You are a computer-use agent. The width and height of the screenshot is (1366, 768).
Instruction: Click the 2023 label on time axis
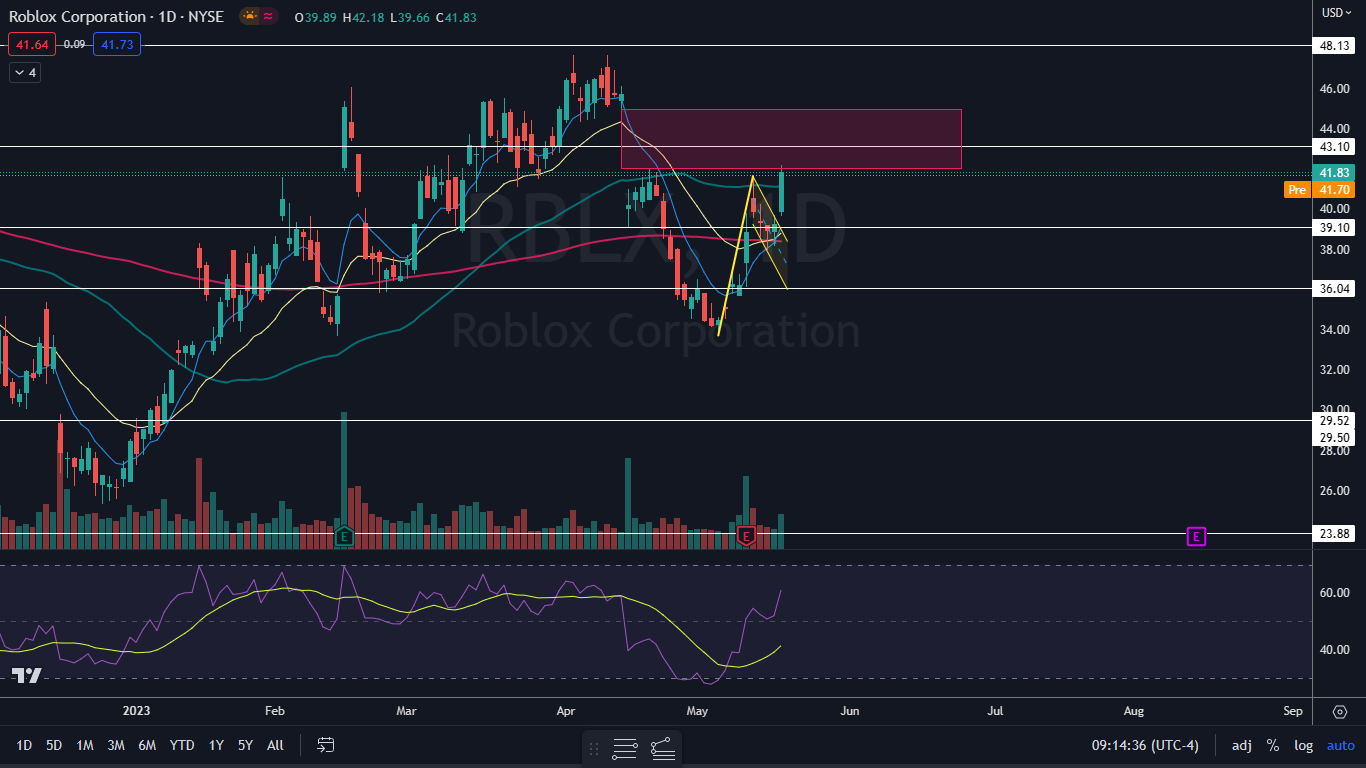point(135,711)
